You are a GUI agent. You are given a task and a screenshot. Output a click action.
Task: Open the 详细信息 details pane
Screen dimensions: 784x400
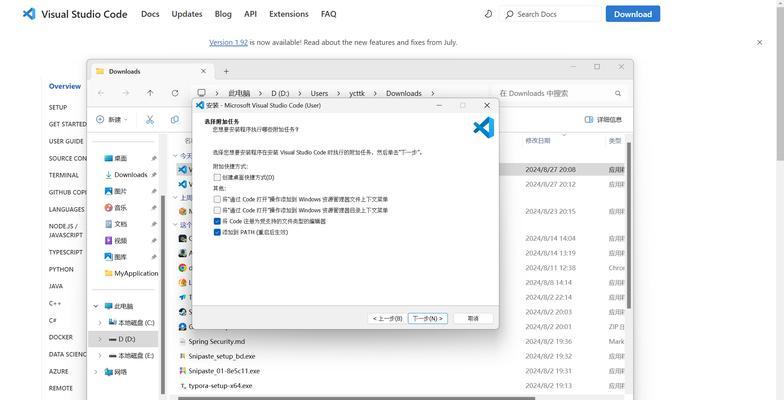click(x=603, y=120)
